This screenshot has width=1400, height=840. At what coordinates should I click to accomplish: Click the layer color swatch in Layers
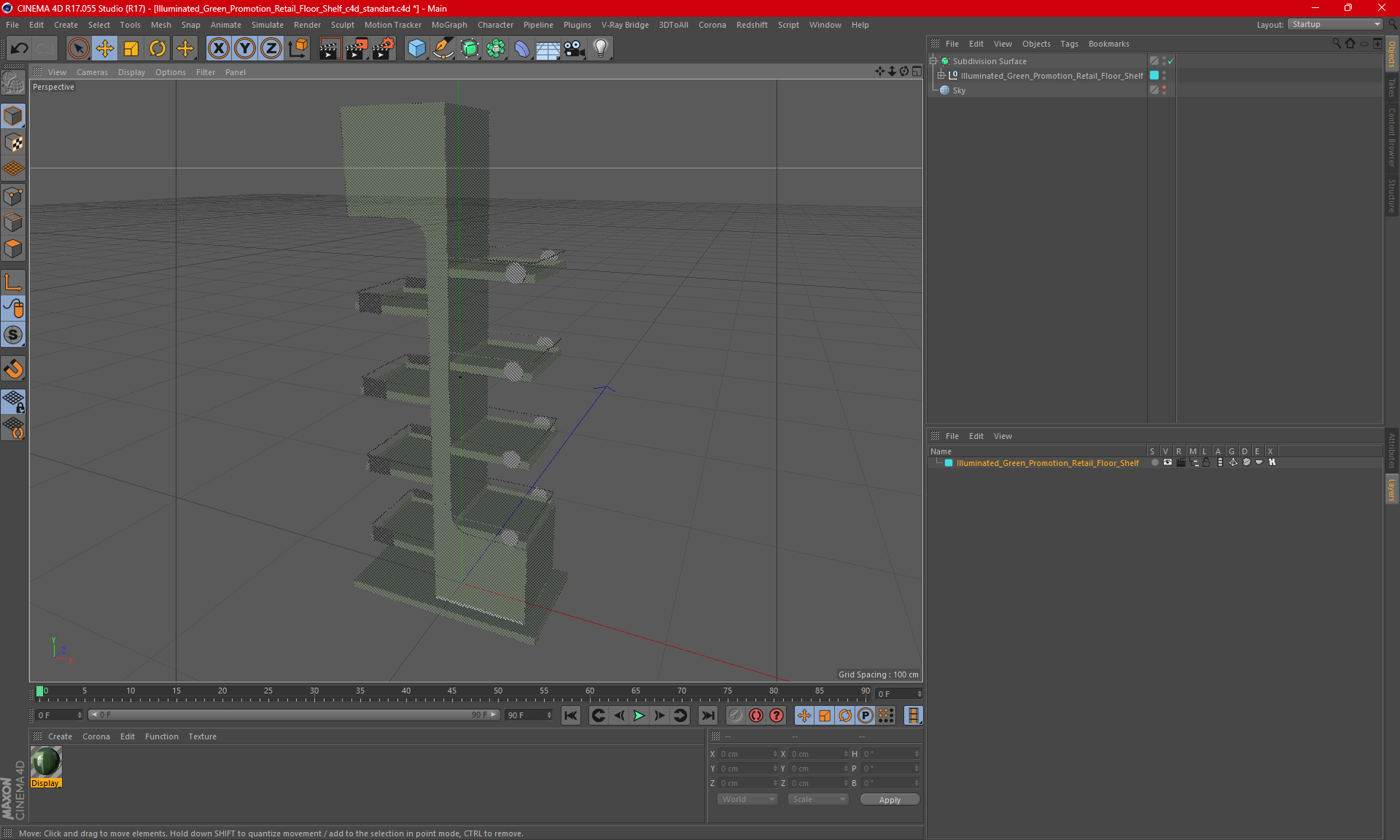point(949,463)
